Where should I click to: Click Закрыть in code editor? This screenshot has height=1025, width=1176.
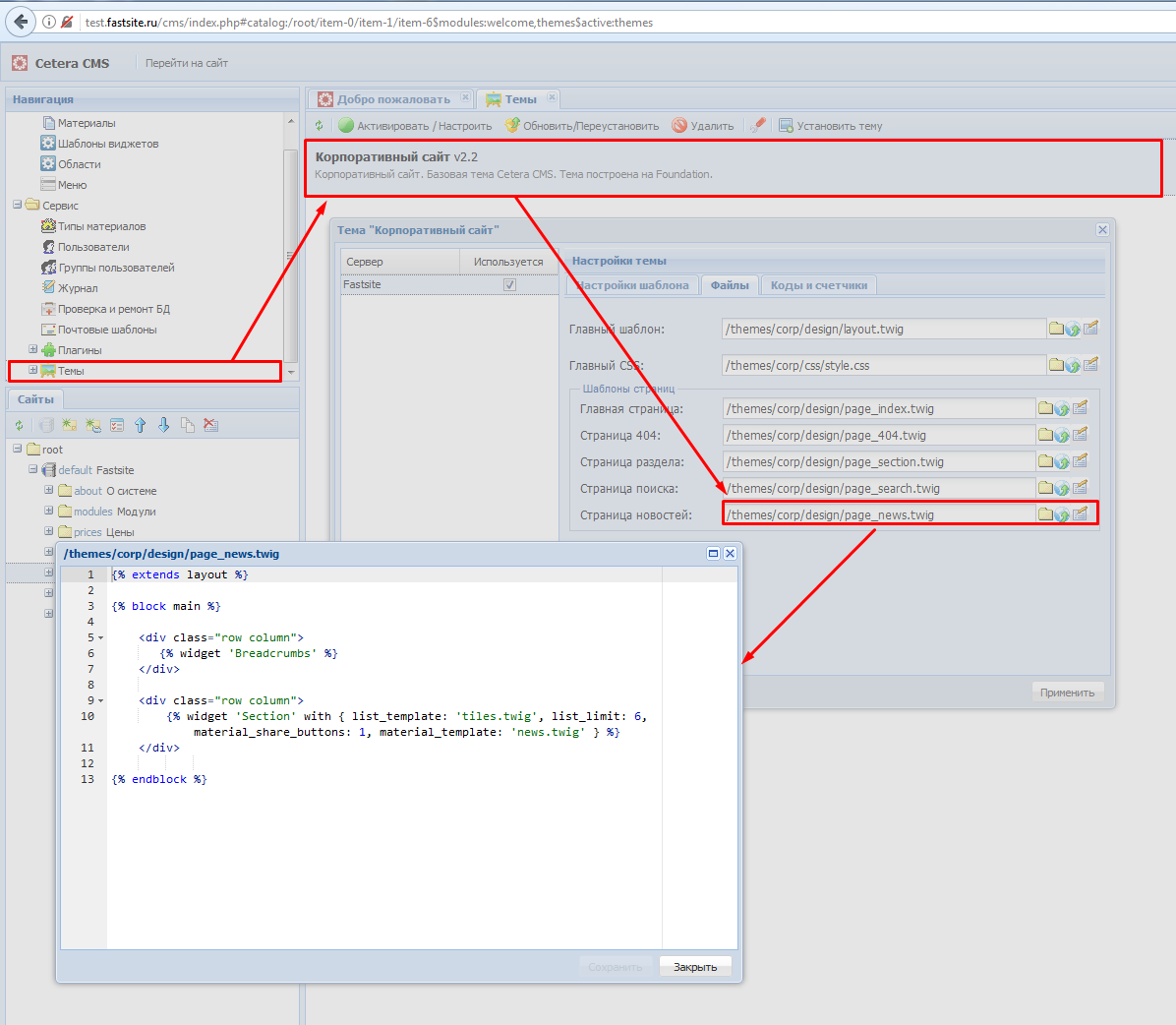[694, 967]
